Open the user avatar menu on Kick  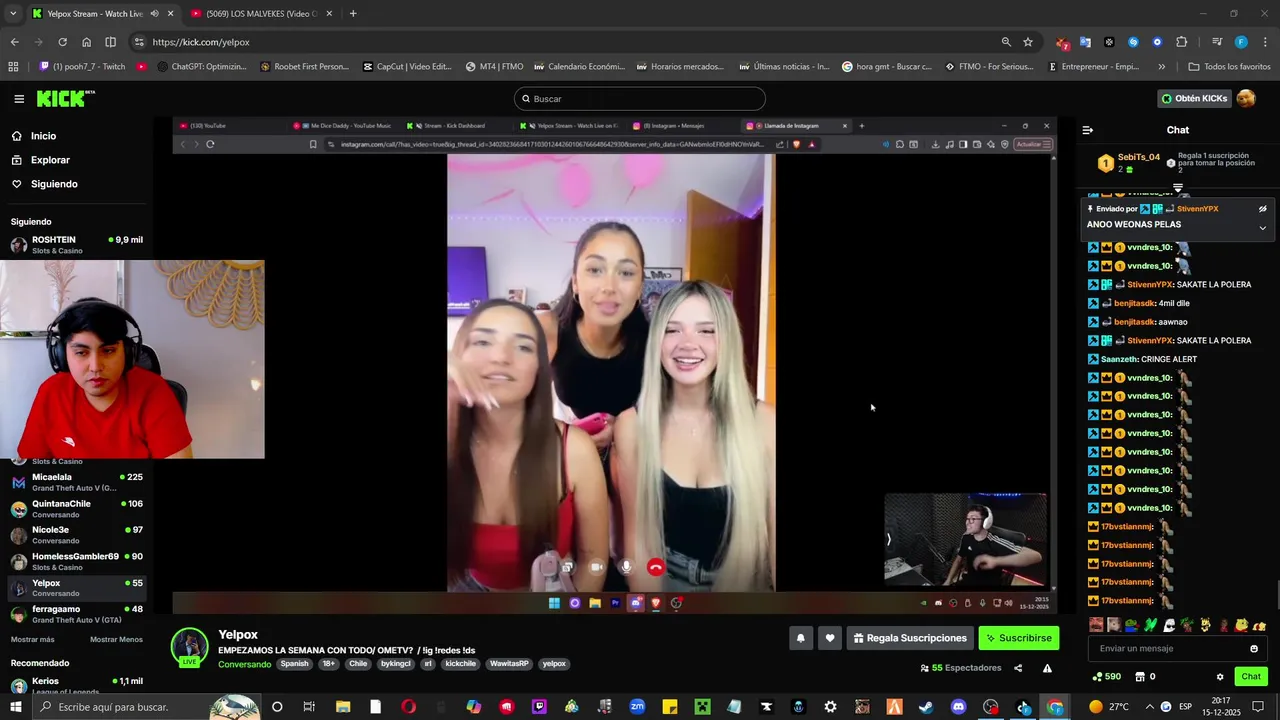[x=1246, y=98]
